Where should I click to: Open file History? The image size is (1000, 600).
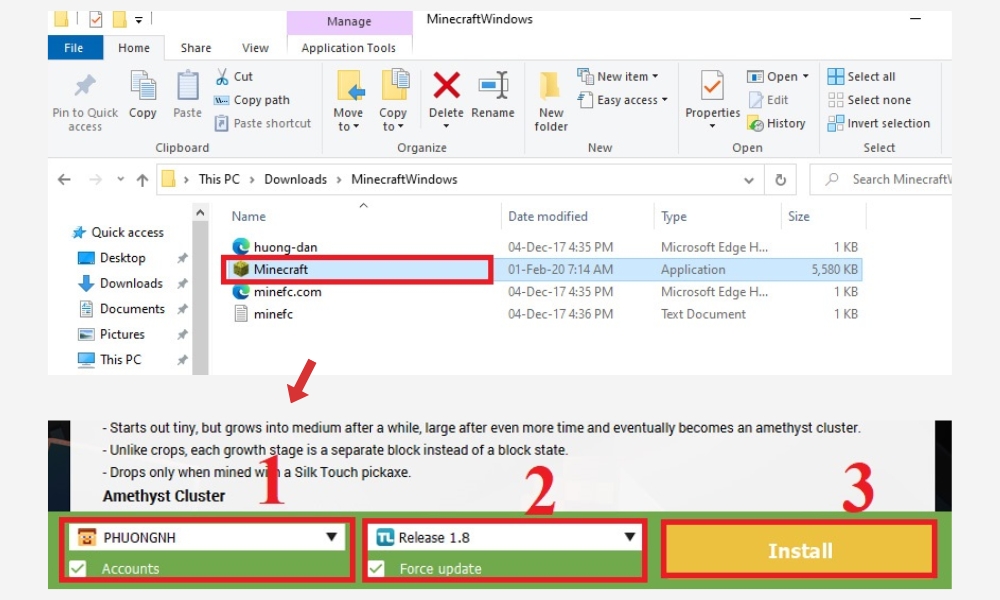click(x=776, y=124)
